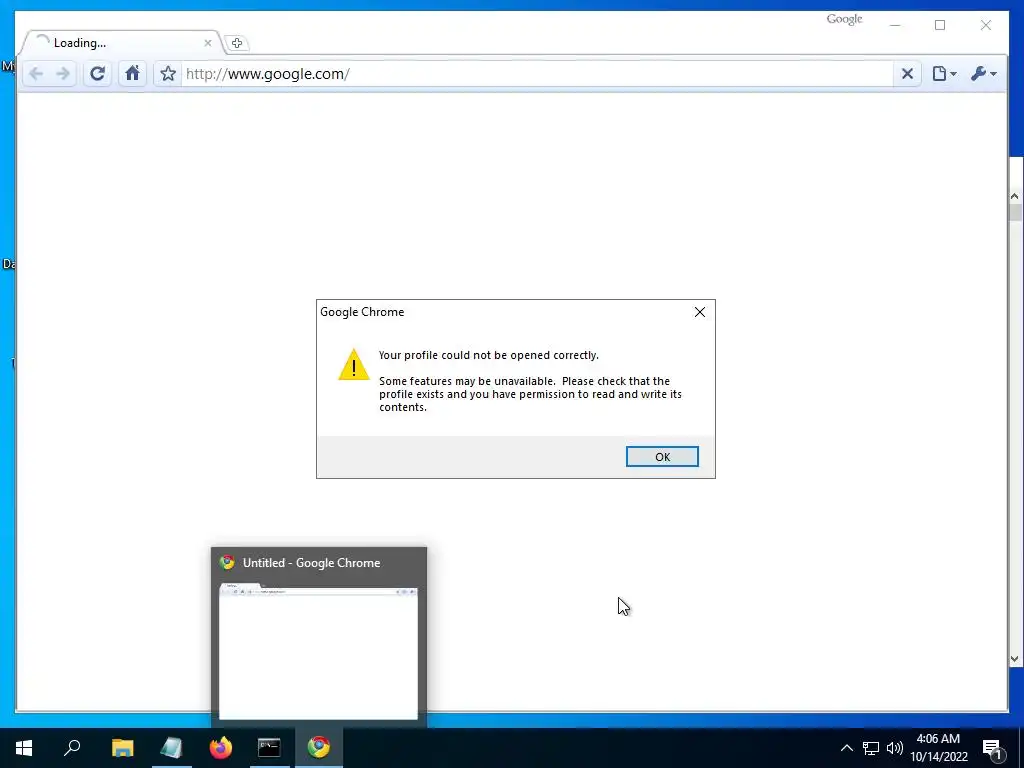Click 'Your profile could not be opened correctly.' text
This screenshot has width=1024, height=768.
tap(488, 355)
